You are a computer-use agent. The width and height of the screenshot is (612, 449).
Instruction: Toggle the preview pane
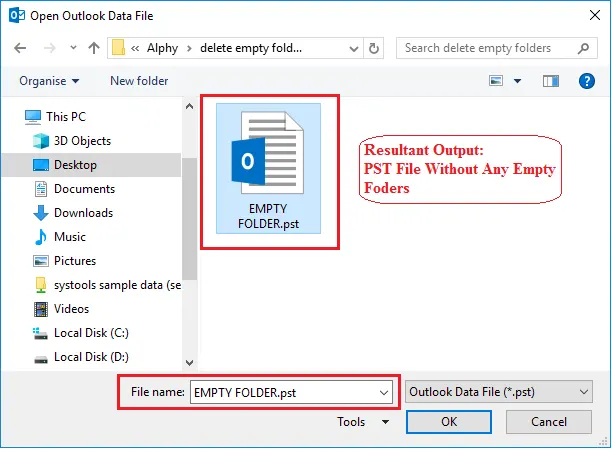[x=551, y=81]
